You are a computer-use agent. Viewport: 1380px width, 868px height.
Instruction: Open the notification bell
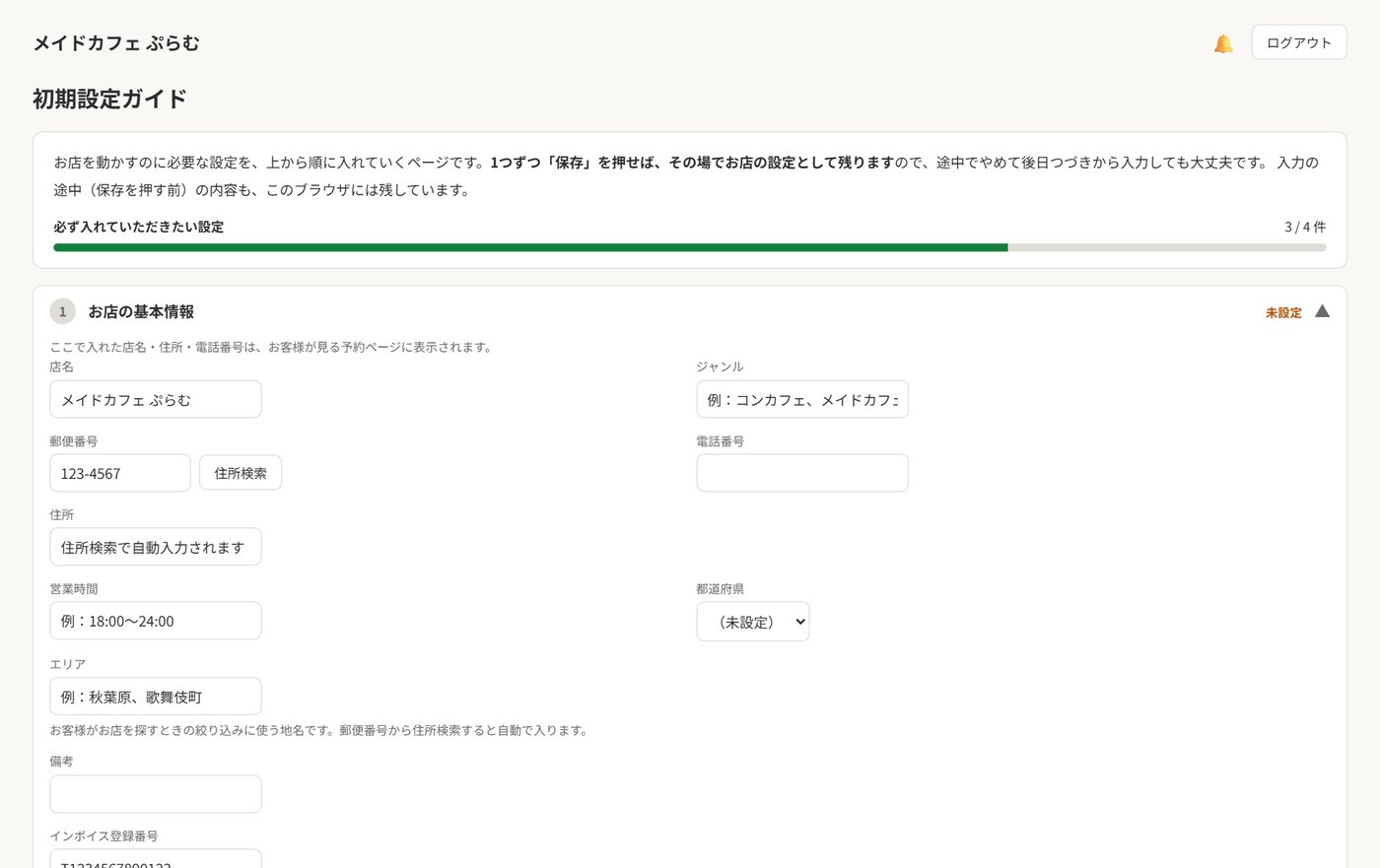click(x=1223, y=43)
